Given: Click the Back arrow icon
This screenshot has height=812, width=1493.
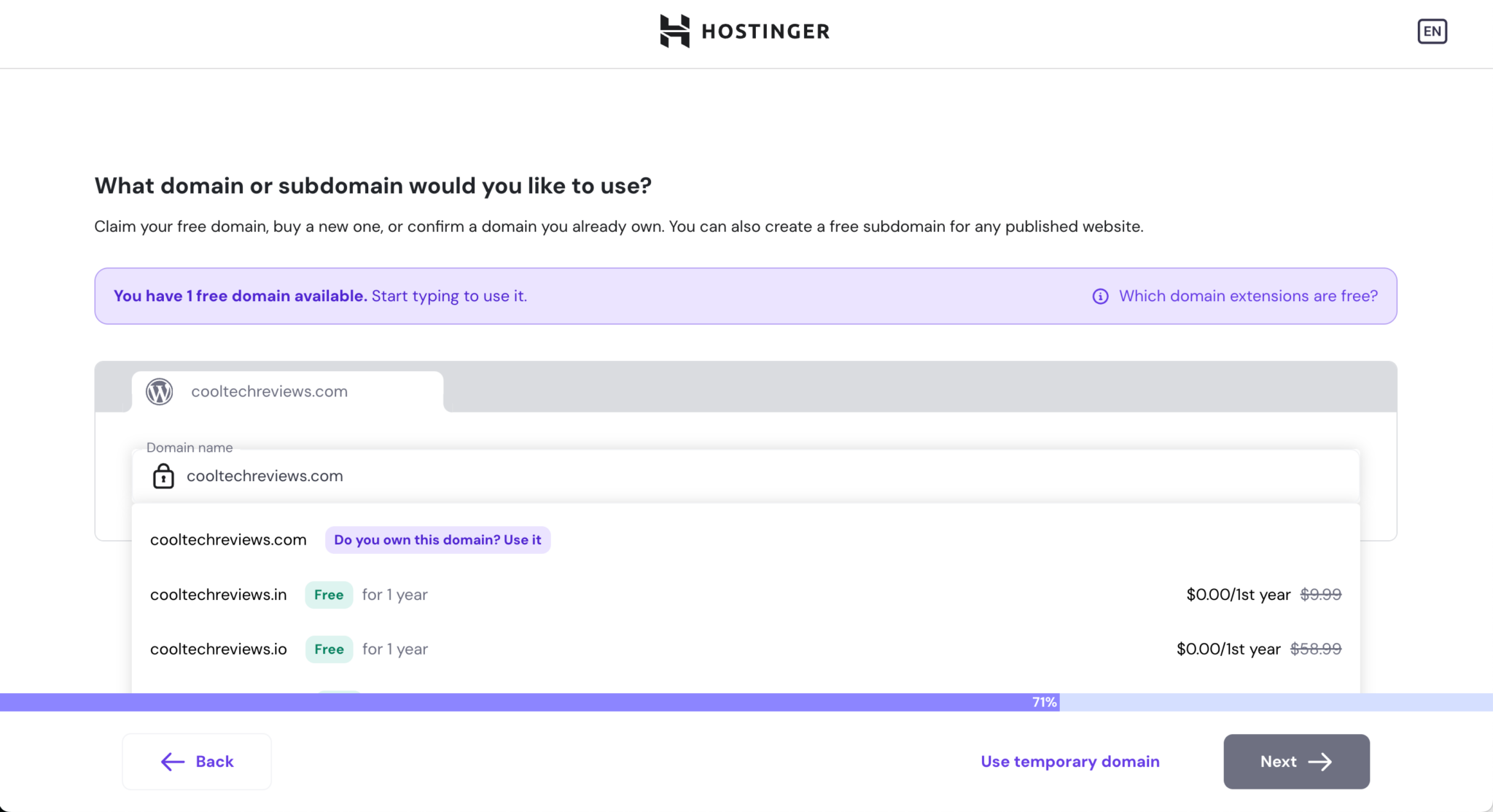Looking at the screenshot, I should (x=173, y=762).
